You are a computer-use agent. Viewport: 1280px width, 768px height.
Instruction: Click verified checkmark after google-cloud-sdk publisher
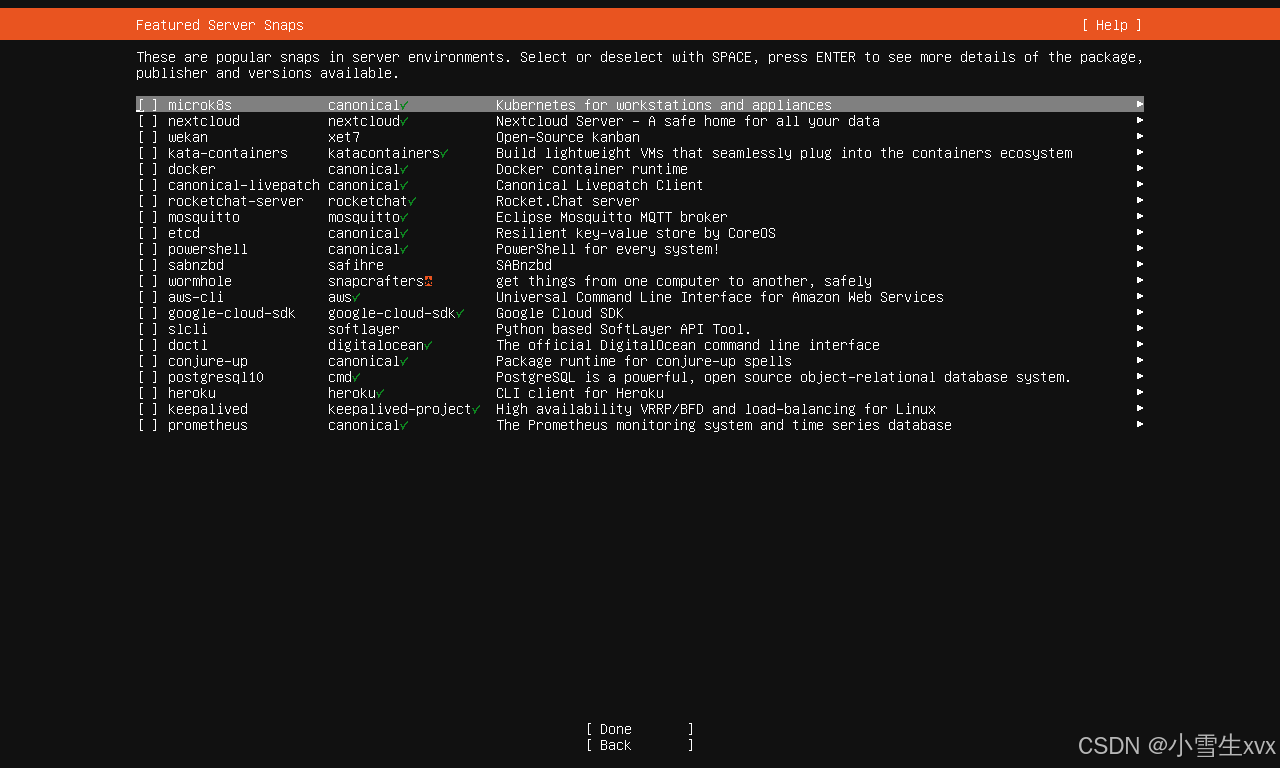coord(460,313)
